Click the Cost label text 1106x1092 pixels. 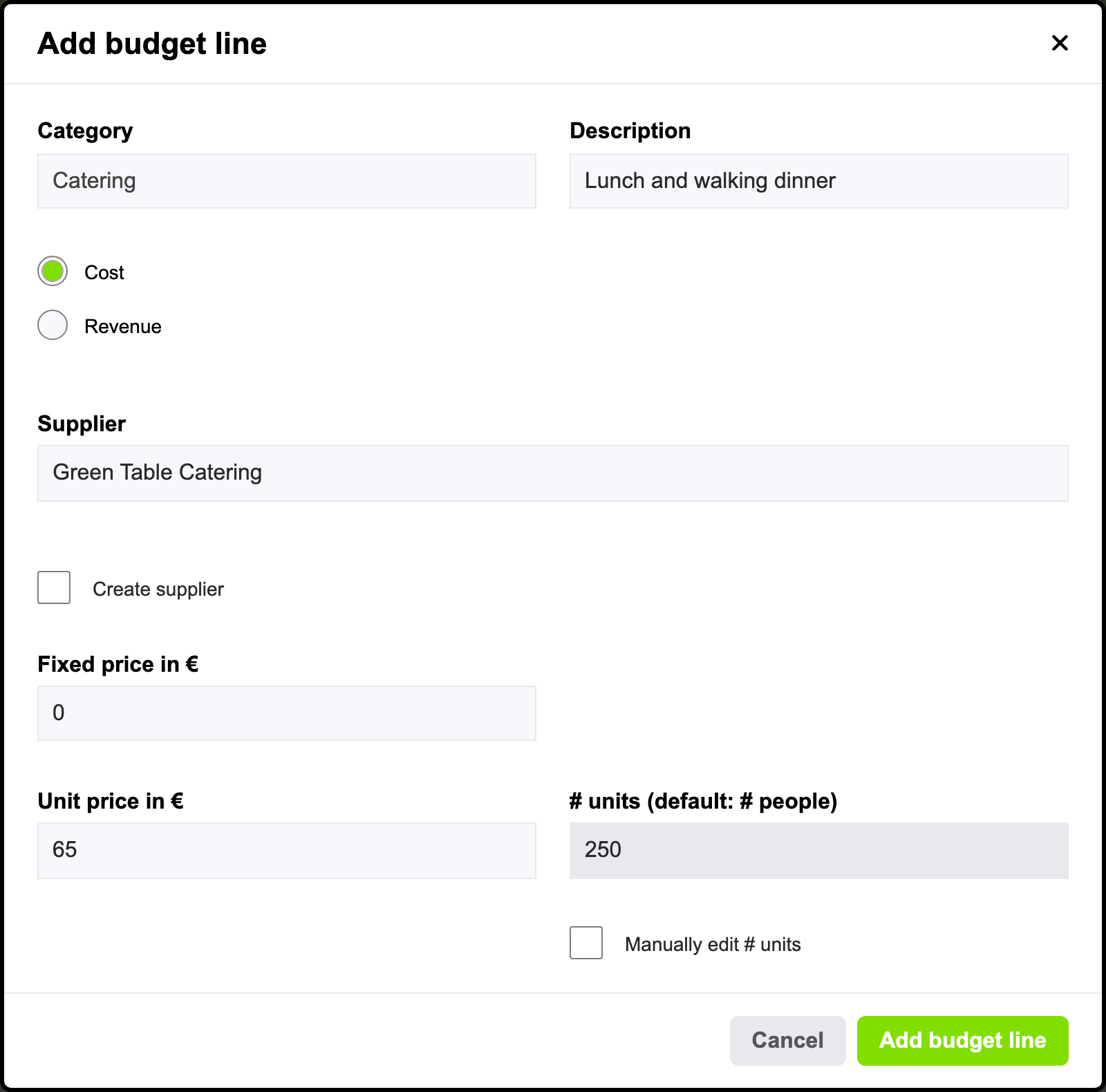pyautogui.click(x=104, y=272)
